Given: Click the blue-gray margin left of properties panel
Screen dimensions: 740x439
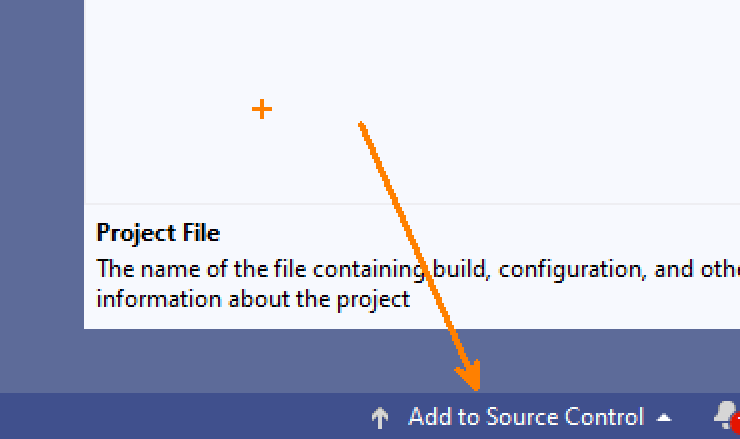Looking at the screenshot, I should pyautogui.click(x=40, y=200).
